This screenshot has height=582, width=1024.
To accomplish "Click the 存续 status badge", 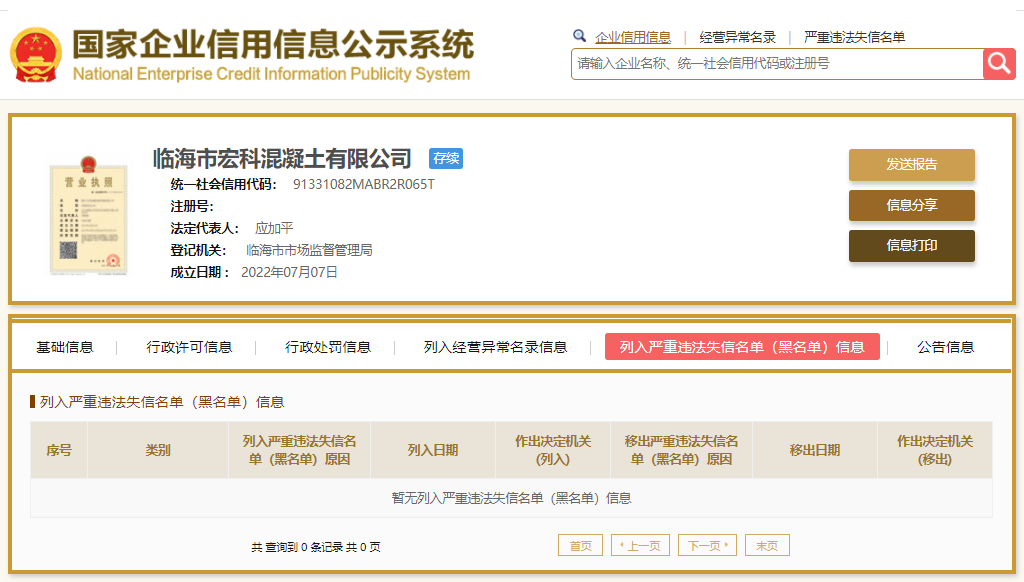I will pyautogui.click(x=445, y=158).
